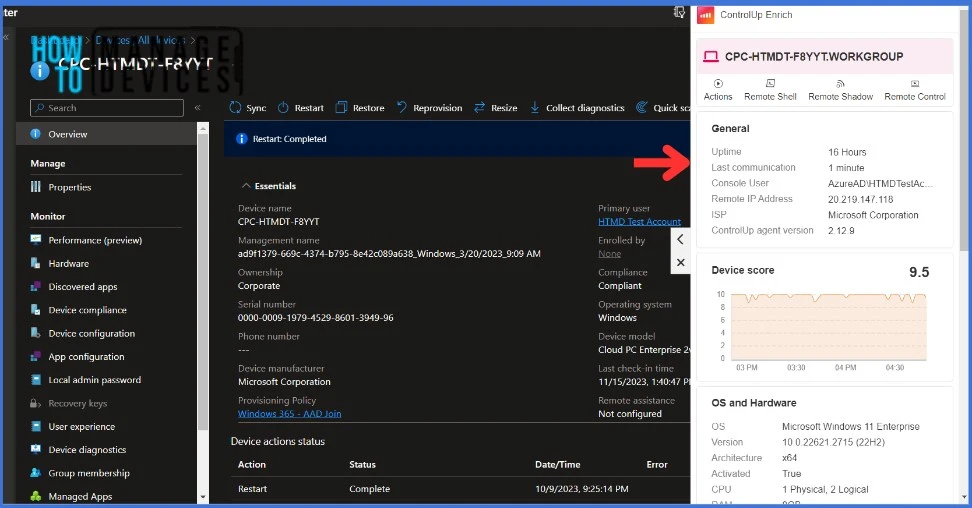Open Remote Control in ControlUp
Viewport: 972px width, 508px height.
(914, 90)
